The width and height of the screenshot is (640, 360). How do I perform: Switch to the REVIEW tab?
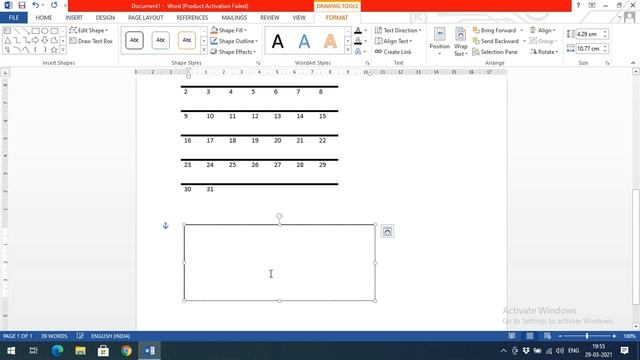[x=270, y=18]
